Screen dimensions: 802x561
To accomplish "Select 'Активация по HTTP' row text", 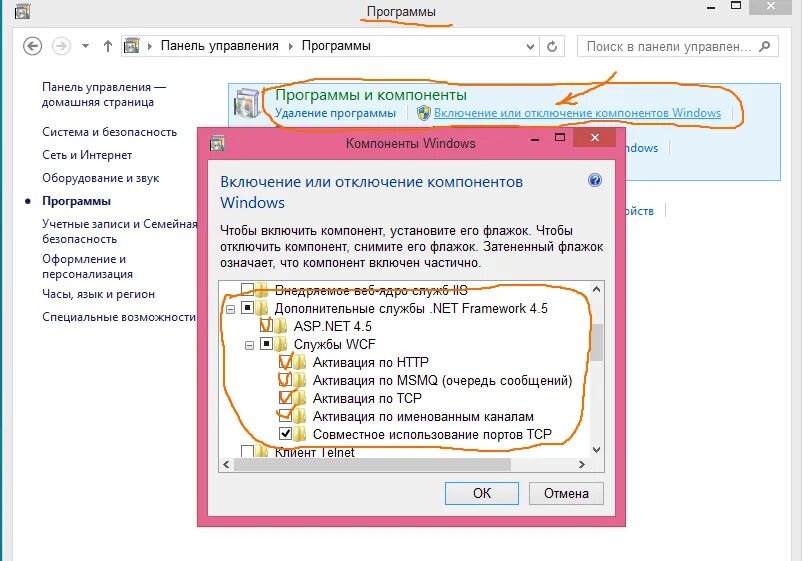I will point(371,362).
